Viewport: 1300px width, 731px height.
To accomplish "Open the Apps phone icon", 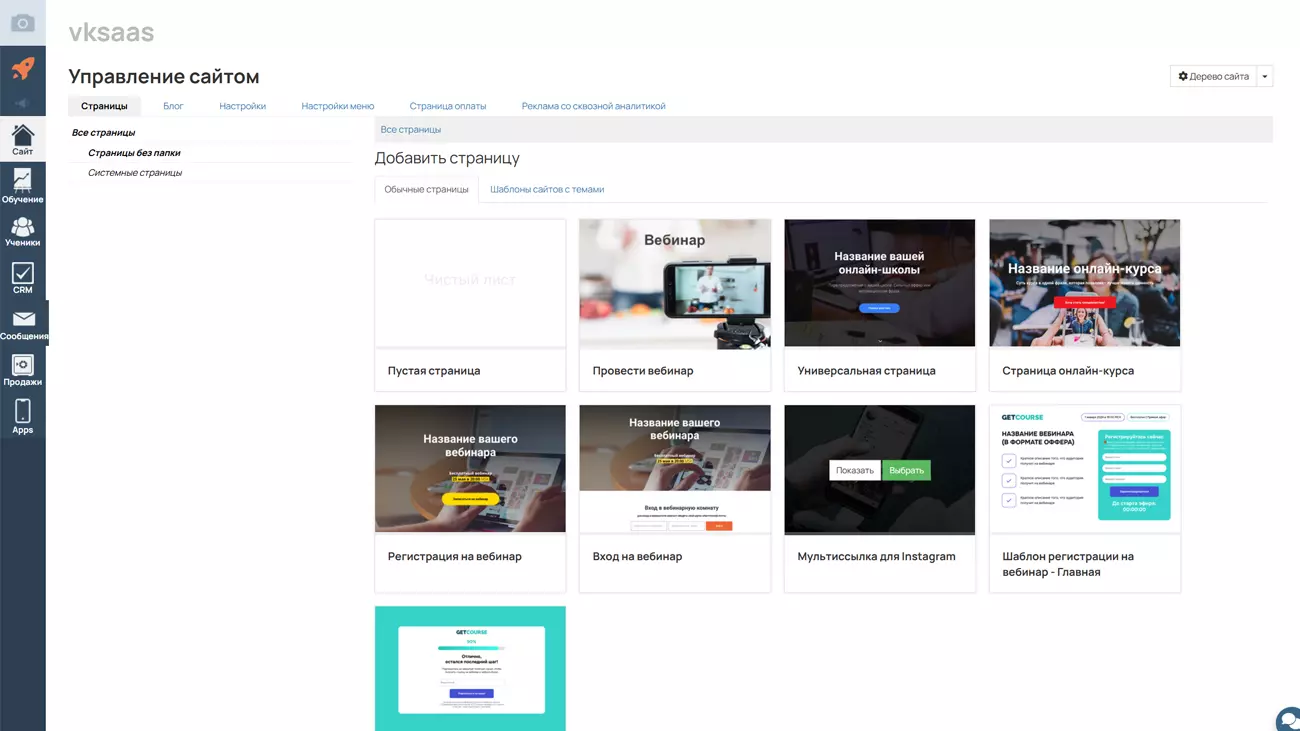I will pyautogui.click(x=22, y=416).
